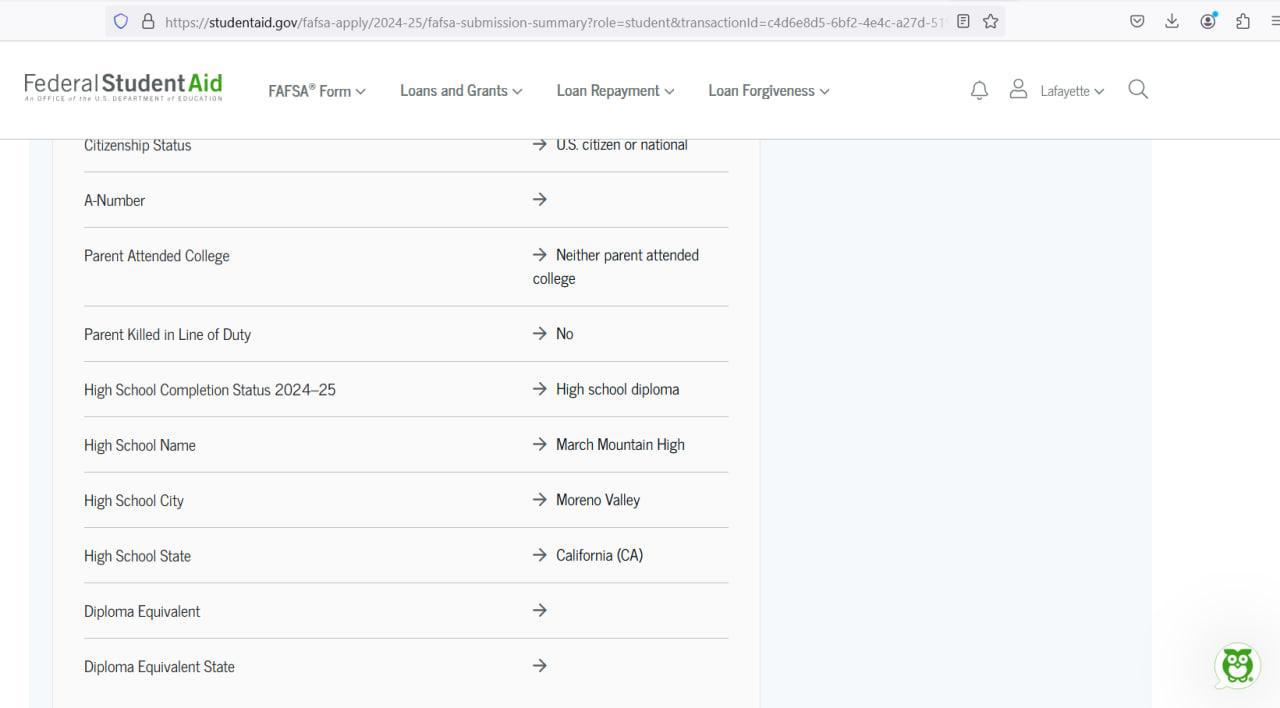Open the Loan Repayment dropdown
Screen dimensions: 1280x708
click(x=615, y=91)
